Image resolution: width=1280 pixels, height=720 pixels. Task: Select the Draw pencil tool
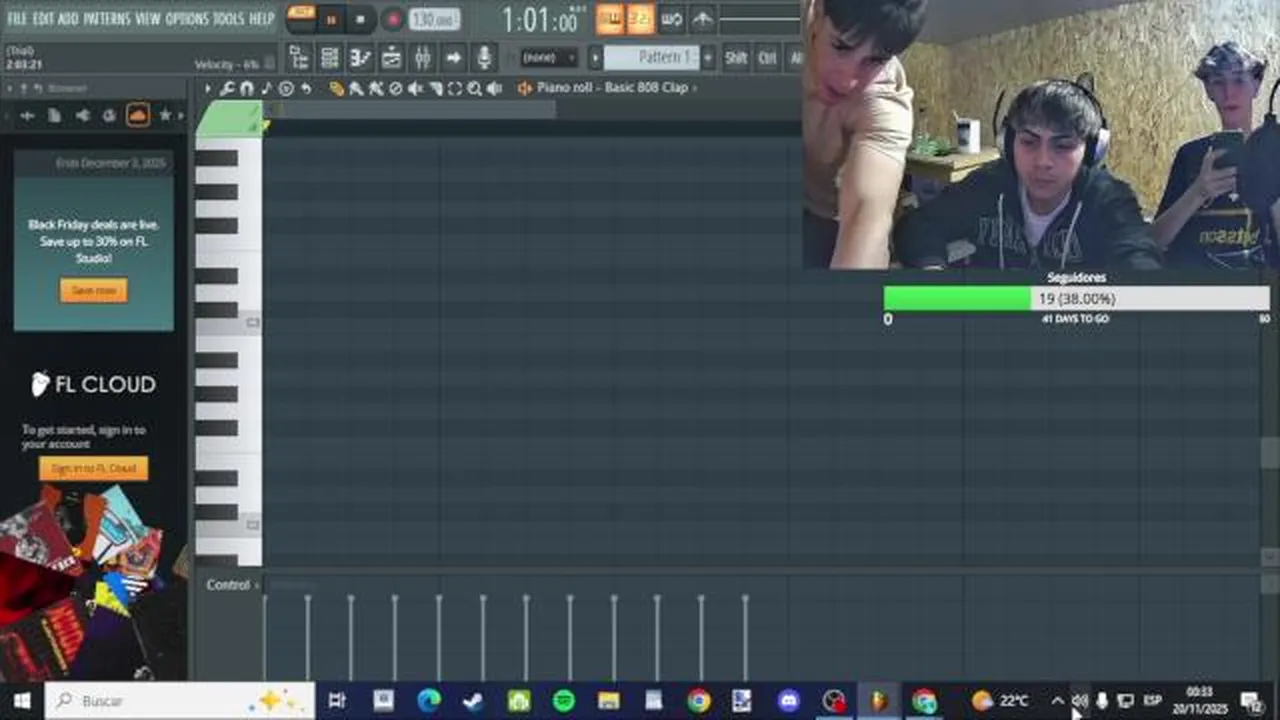[336, 88]
